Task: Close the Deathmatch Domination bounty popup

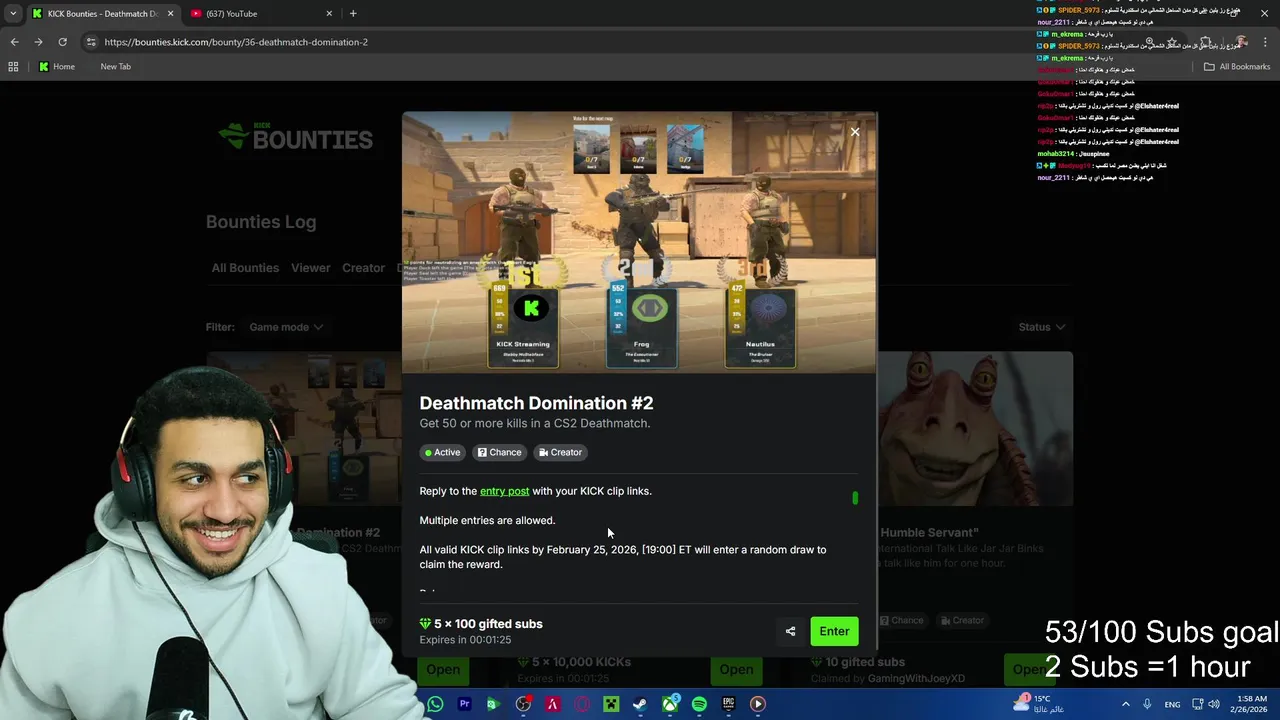Action: 855,132
